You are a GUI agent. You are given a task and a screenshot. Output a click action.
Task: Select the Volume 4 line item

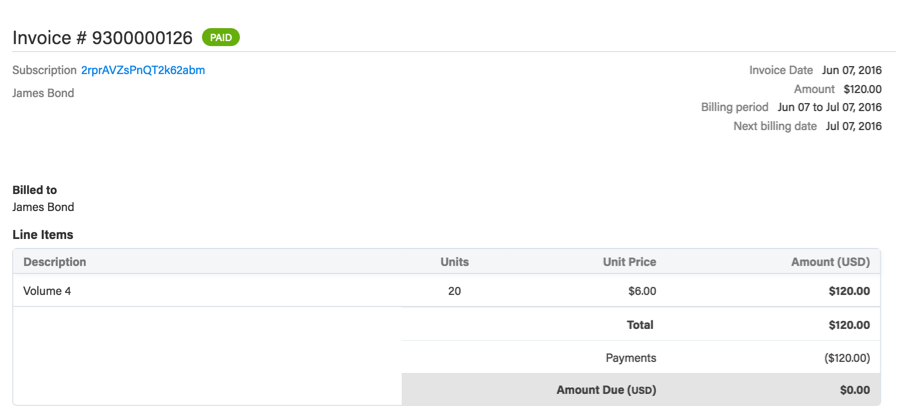point(47,292)
